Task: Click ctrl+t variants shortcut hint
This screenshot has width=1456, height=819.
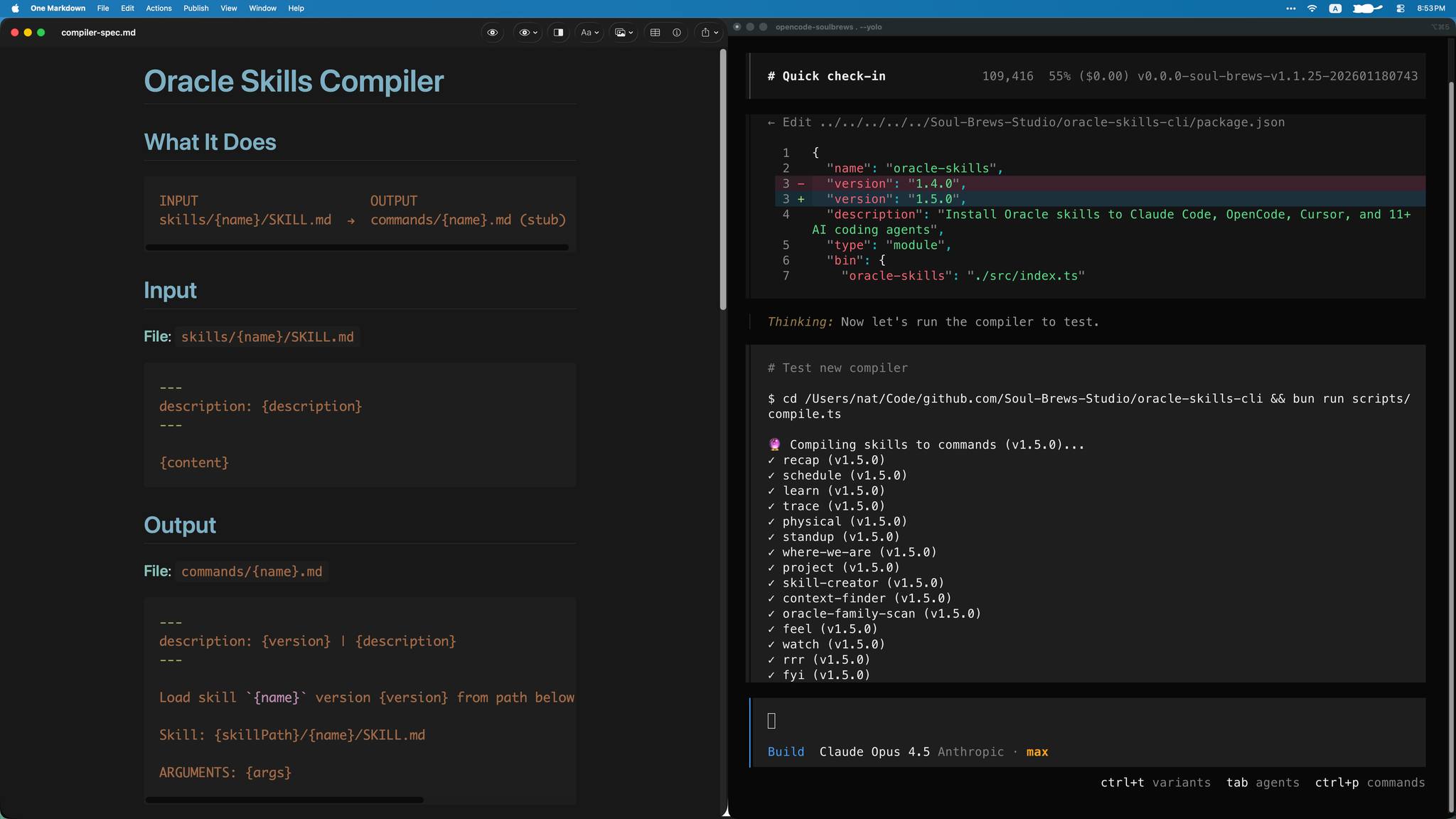Action: (x=1155, y=782)
